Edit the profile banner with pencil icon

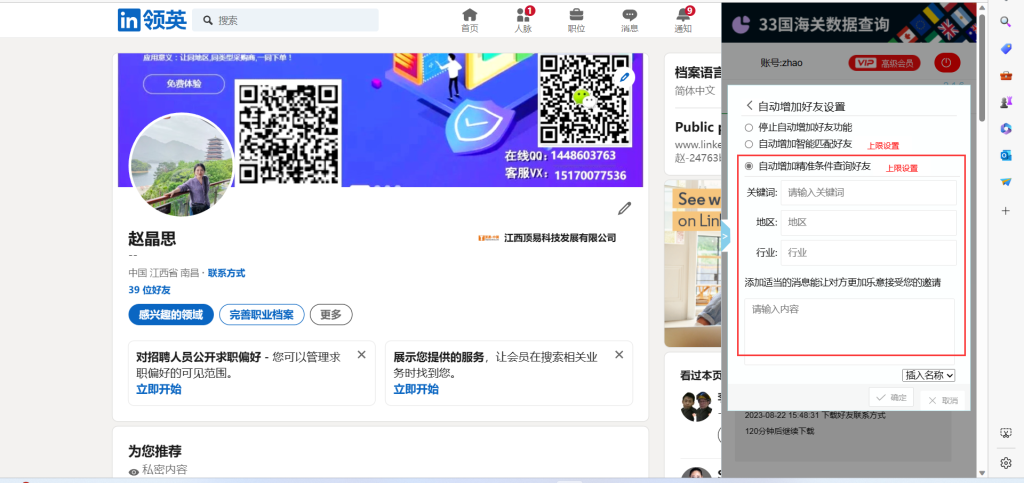[625, 77]
